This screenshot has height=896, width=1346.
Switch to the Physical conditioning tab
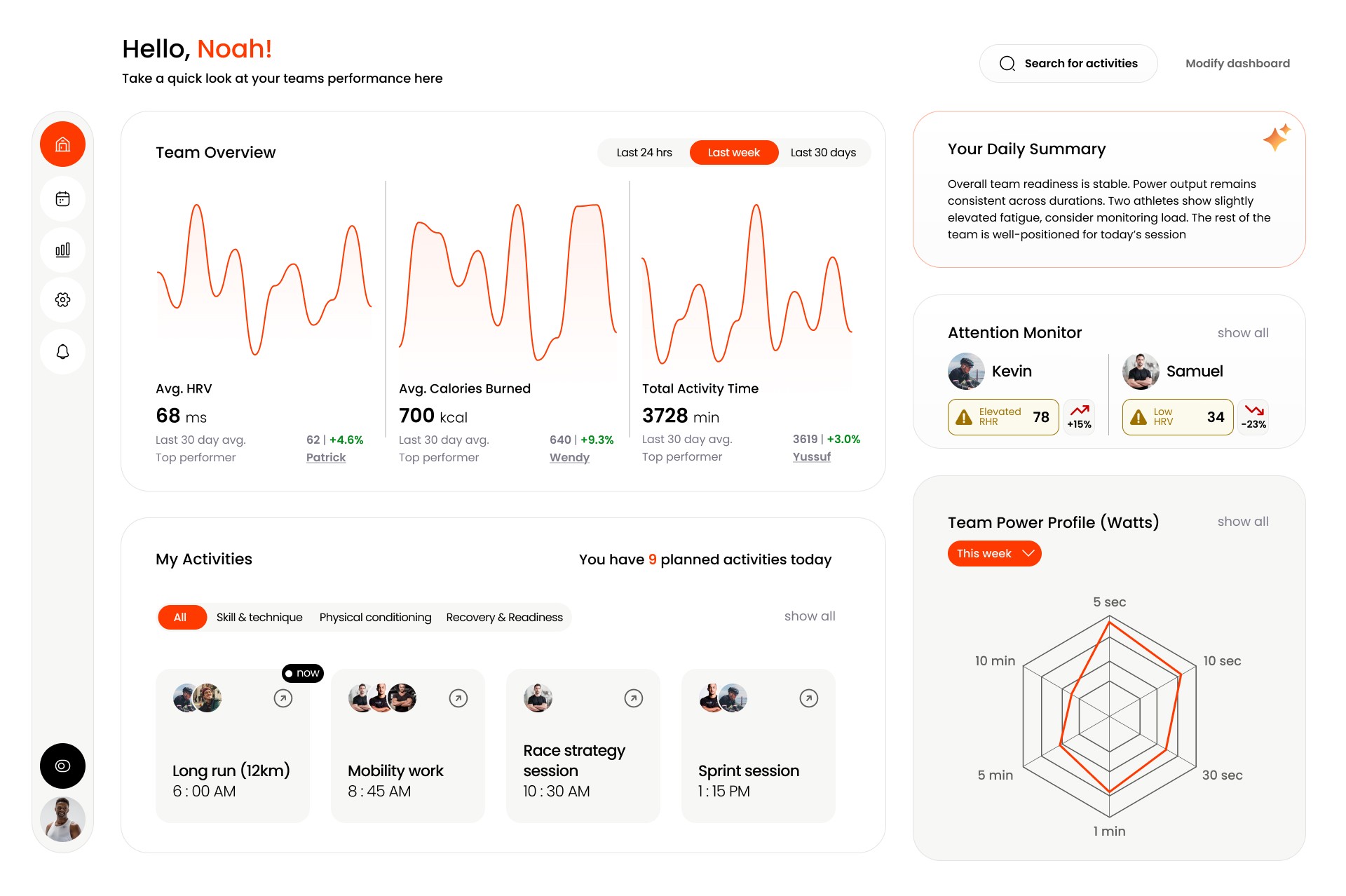(375, 617)
